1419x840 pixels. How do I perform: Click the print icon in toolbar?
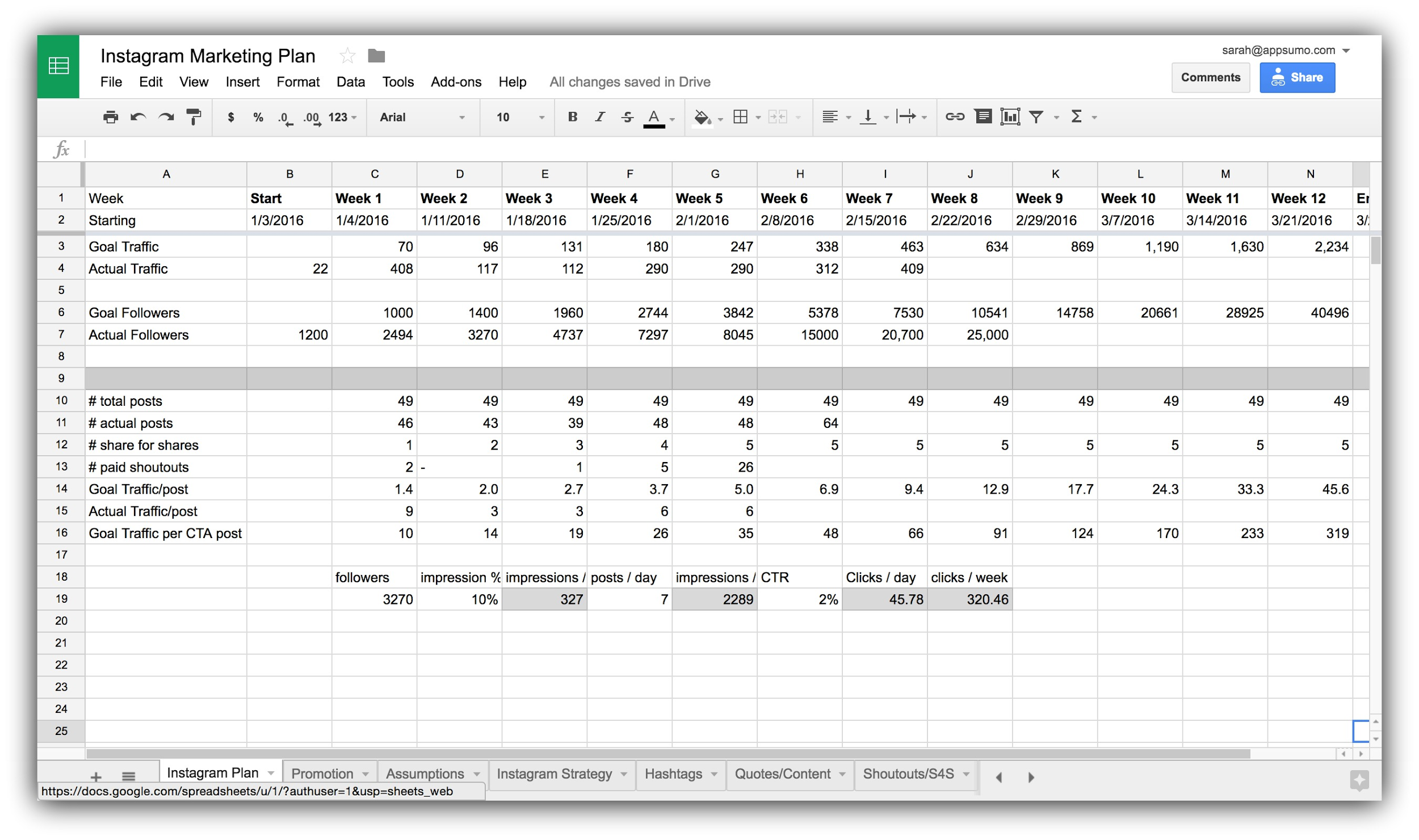tap(110, 117)
